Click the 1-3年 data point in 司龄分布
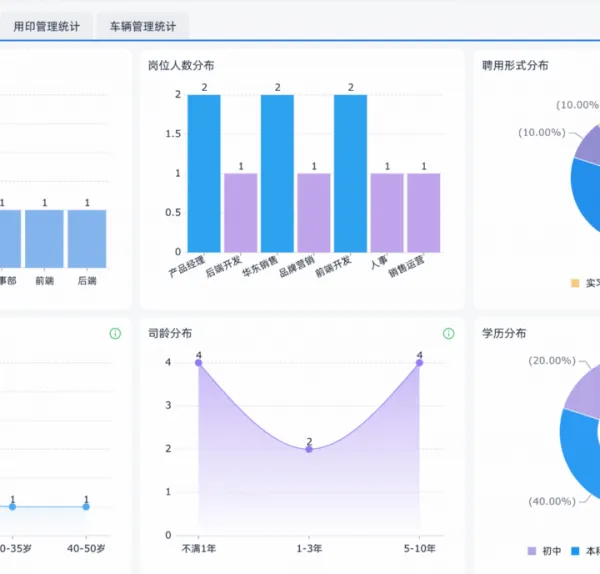This screenshot has width=600, height=574. tap(309, 449)
